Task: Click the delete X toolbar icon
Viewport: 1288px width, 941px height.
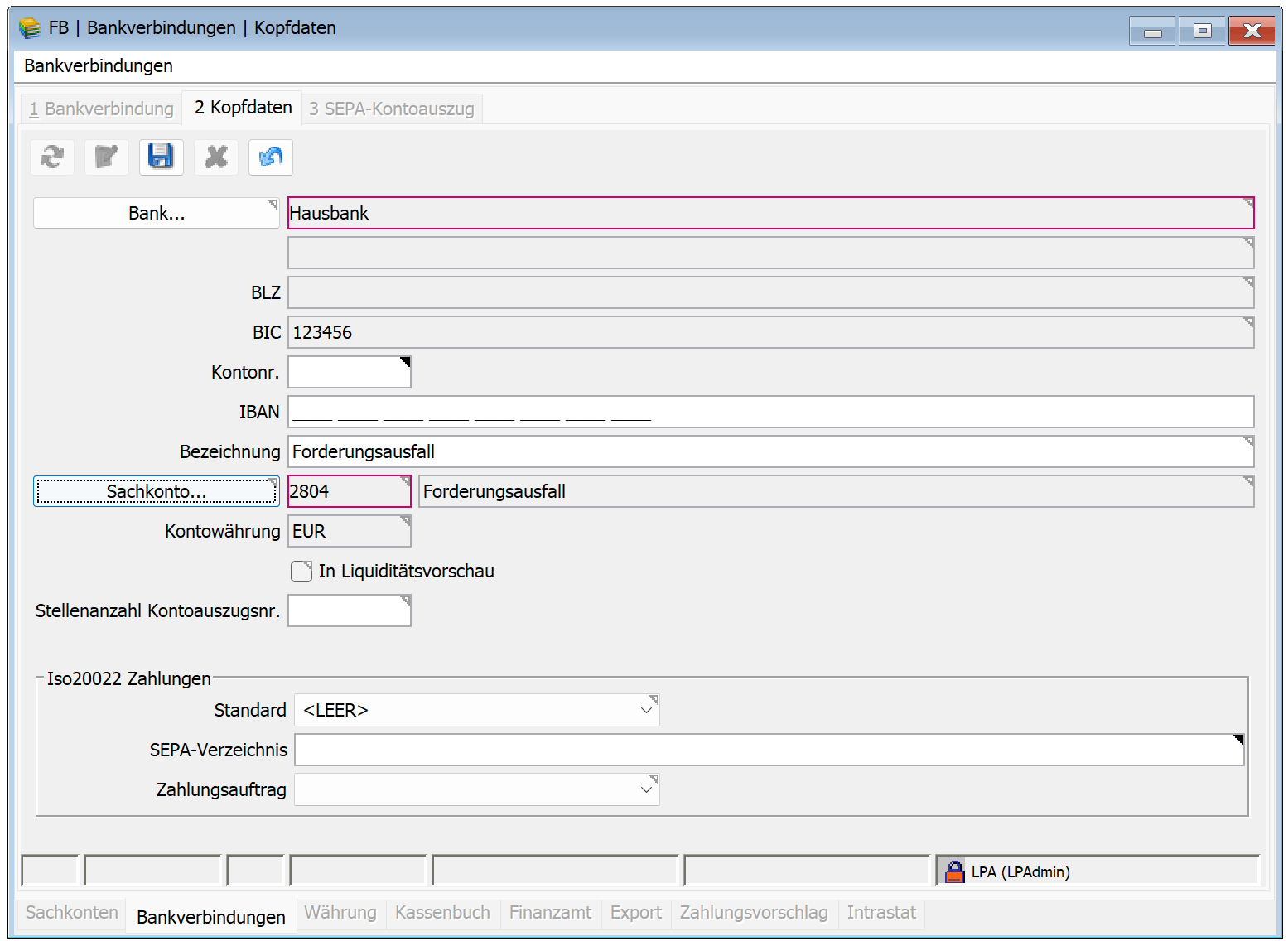Action: 216,157
